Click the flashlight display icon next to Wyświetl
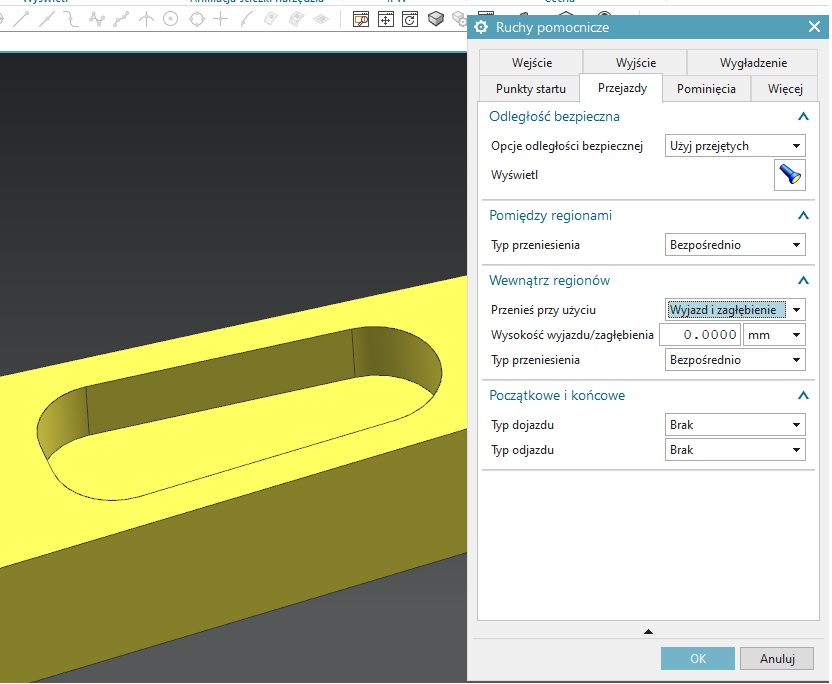The height and width of the screenshot is (684, 832). pyautogui.click(x=790, y=175)
